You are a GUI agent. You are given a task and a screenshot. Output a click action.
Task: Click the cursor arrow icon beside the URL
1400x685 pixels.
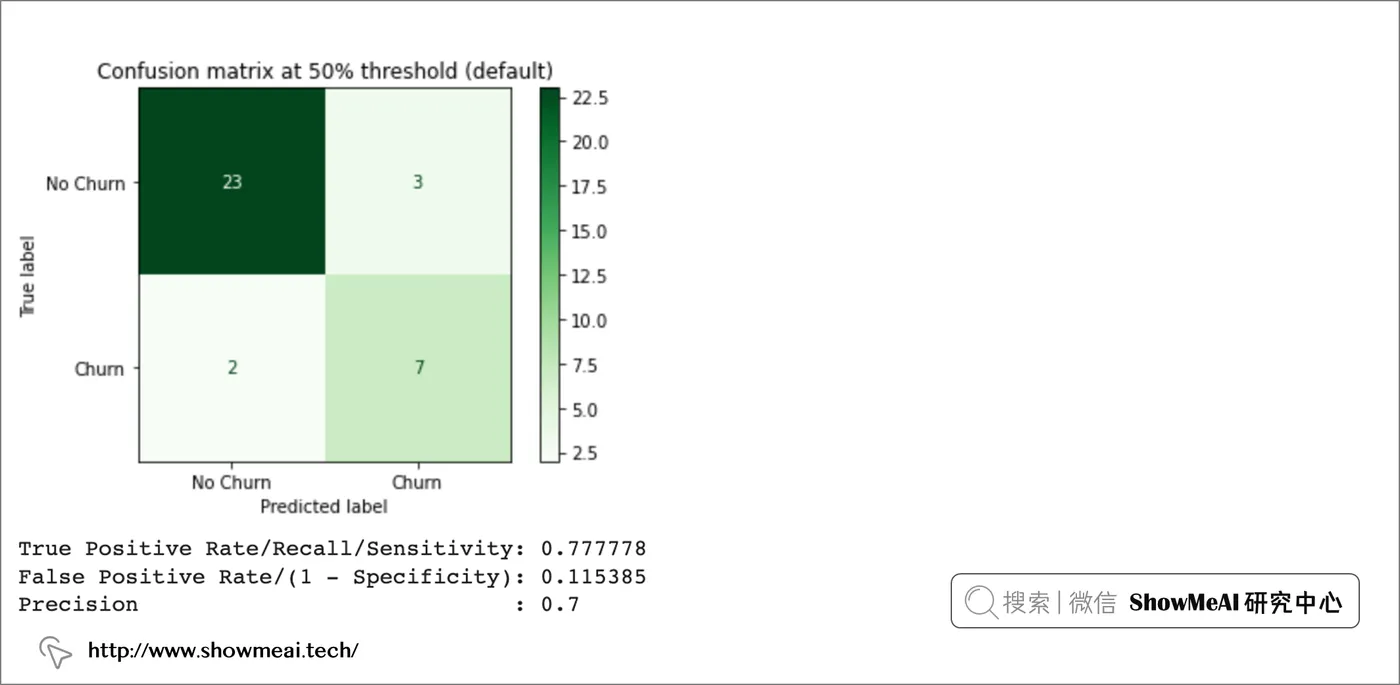coord(56,652)
